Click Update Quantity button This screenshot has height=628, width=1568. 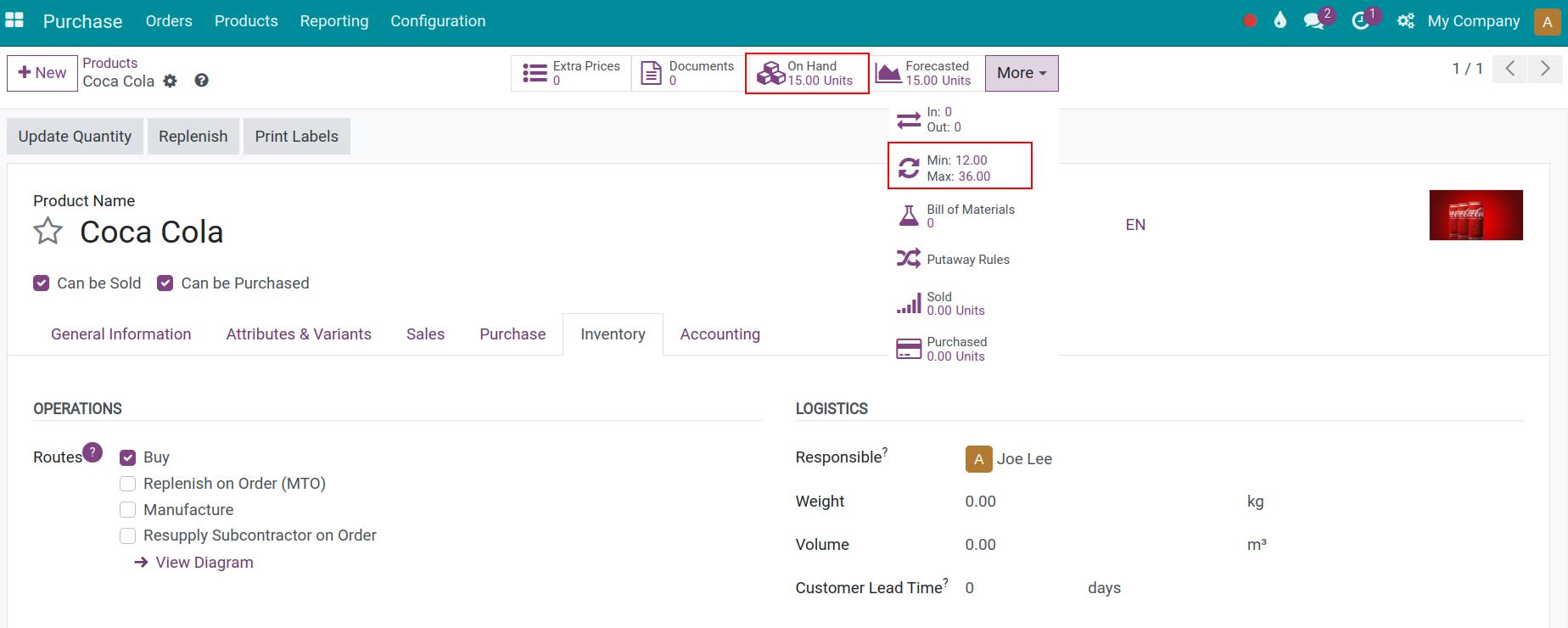click(75, 137)
